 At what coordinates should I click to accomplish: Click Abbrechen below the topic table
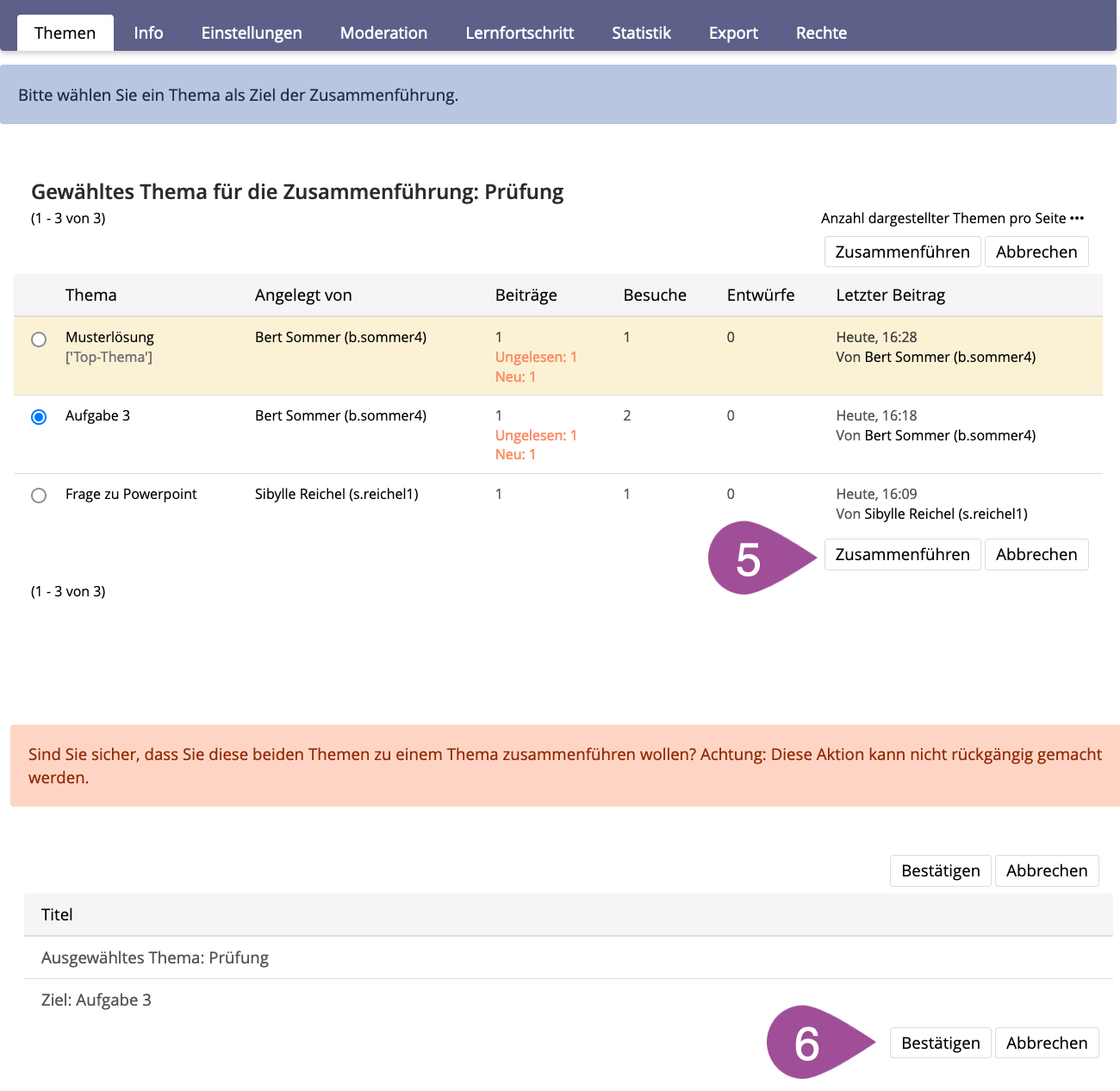(x=1036, y=554)
